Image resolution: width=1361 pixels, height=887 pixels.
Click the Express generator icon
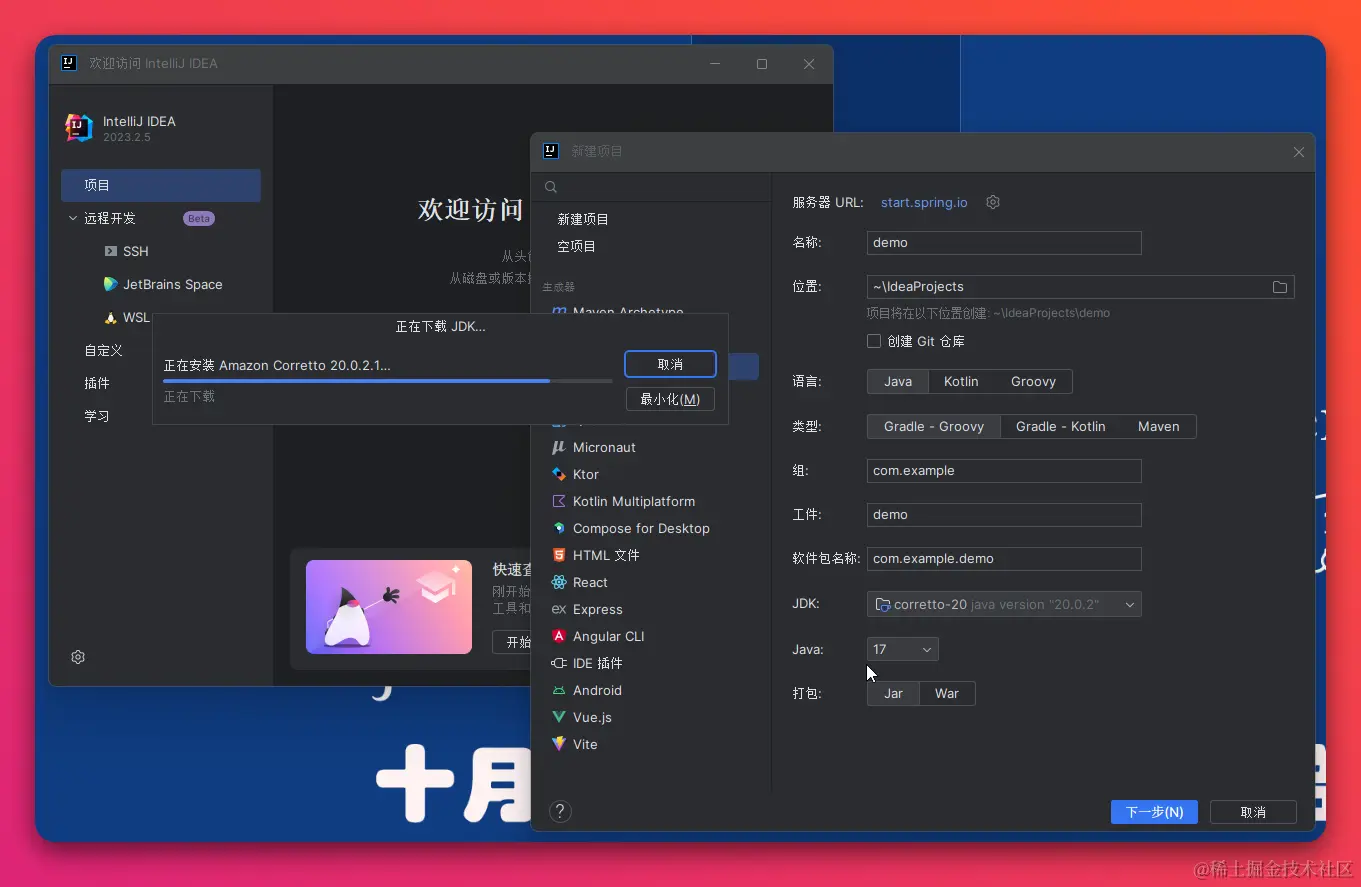pos(559,609)
